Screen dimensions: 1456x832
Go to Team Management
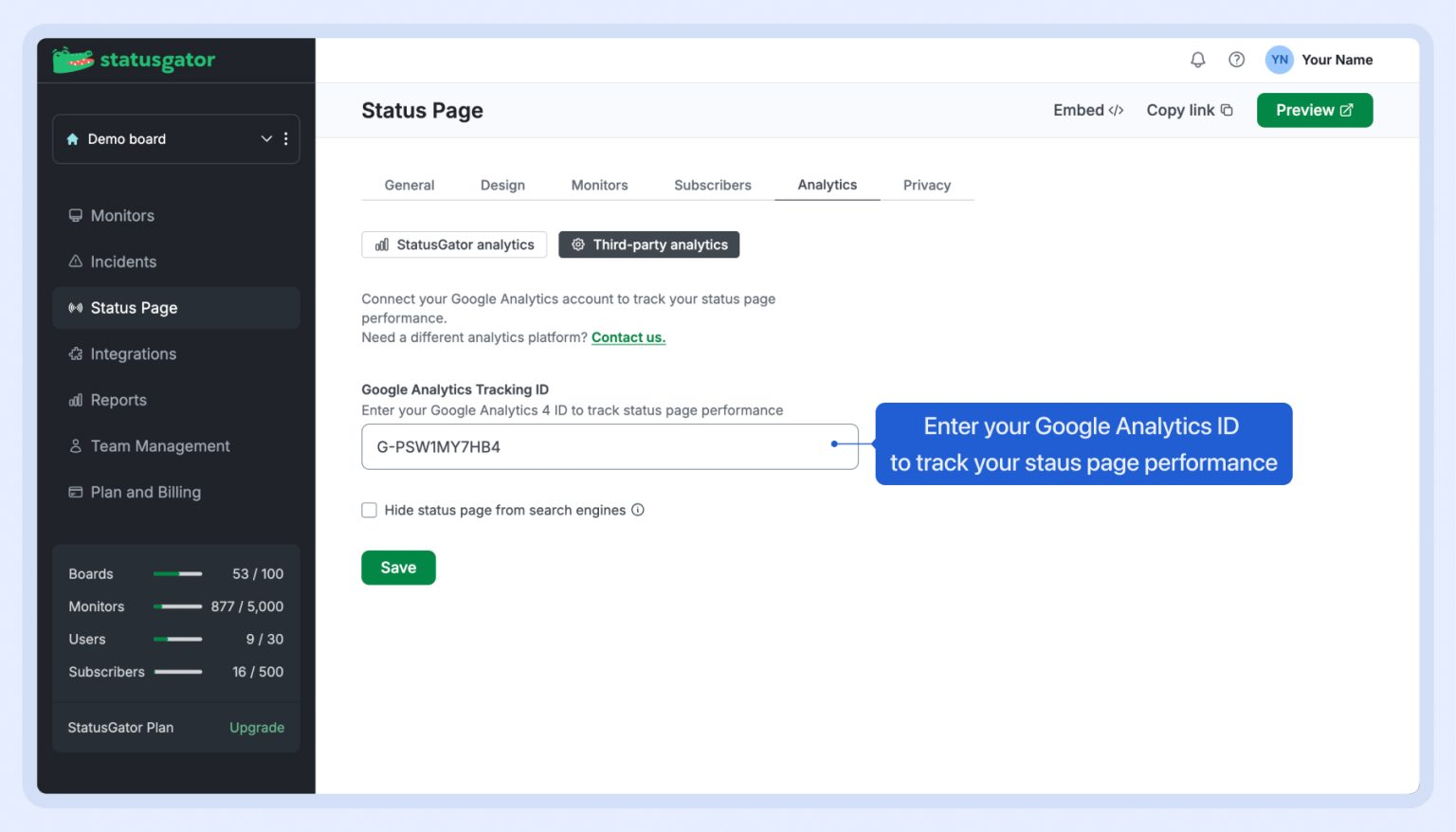(x=176, y=446)
